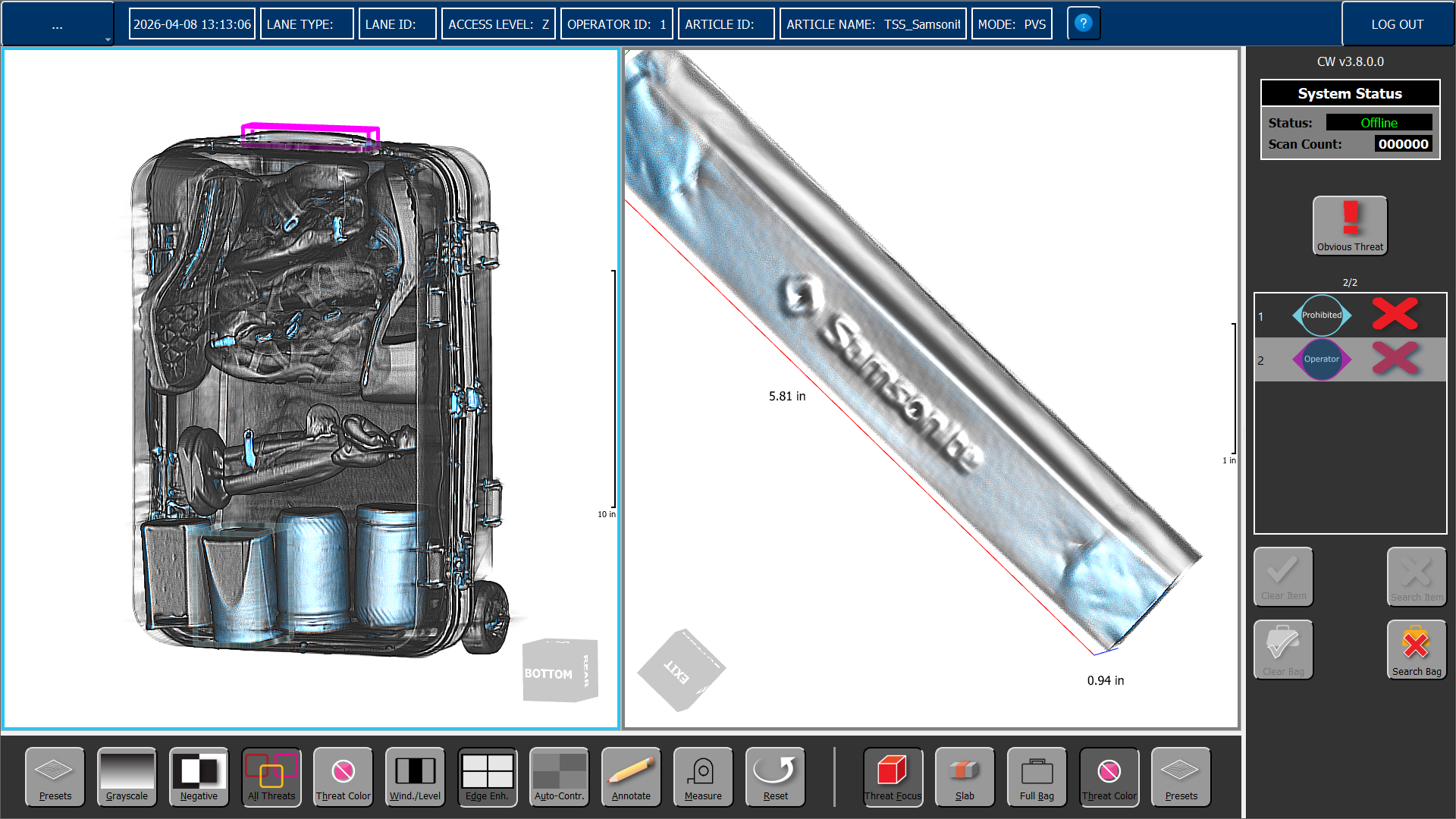Toggle the Negative image mode
This screenshot has height=819, width=1456.
click(199, 777)
